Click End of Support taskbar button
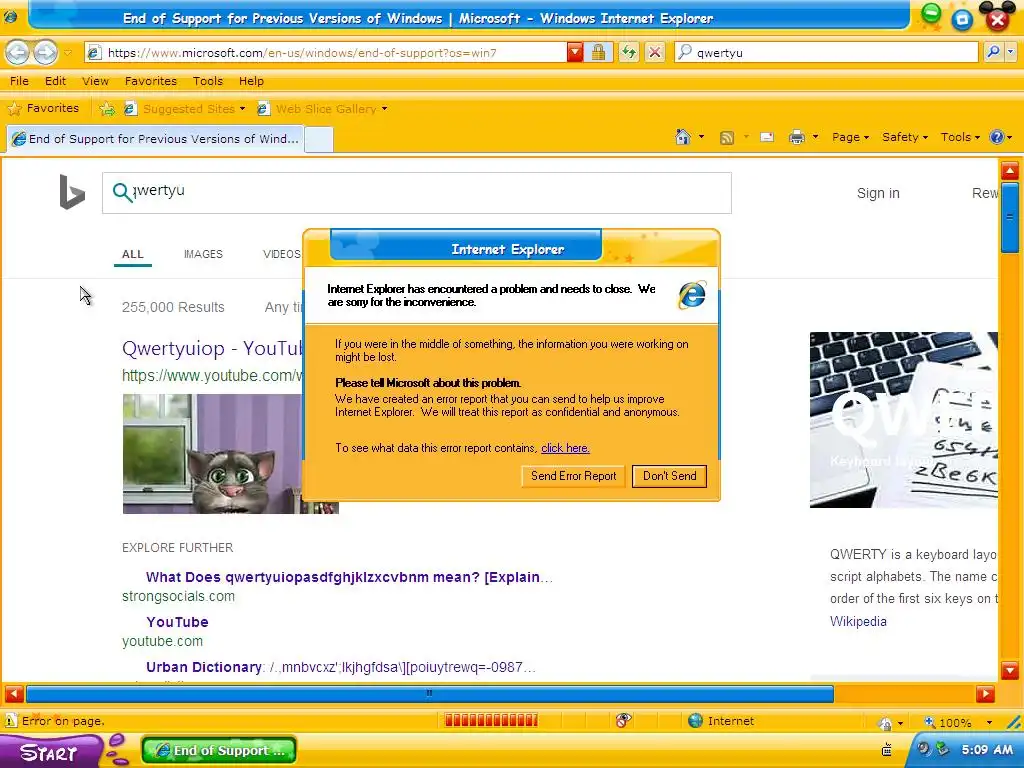This screenshot has height=768, width=1024. [x=219, y=750]
